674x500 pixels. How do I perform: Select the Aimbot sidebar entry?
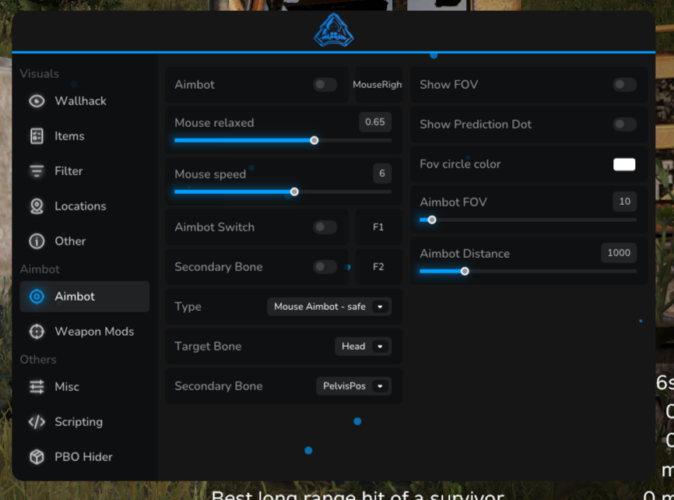click(x=84, y=296)
